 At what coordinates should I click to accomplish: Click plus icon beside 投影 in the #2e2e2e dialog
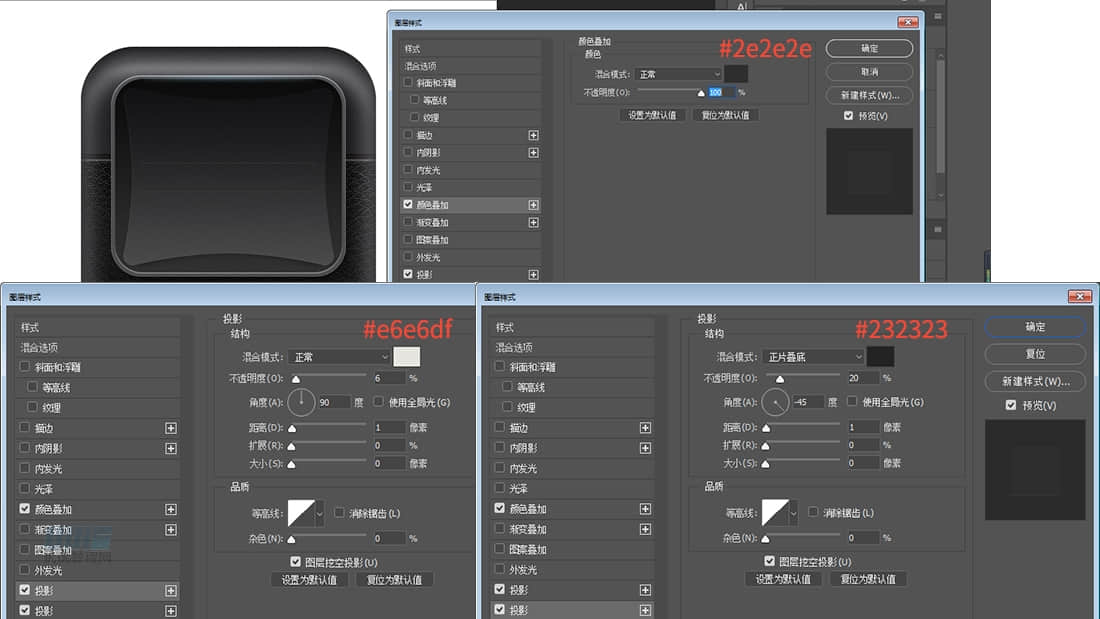pyautogui.click(x=533, y=274)
